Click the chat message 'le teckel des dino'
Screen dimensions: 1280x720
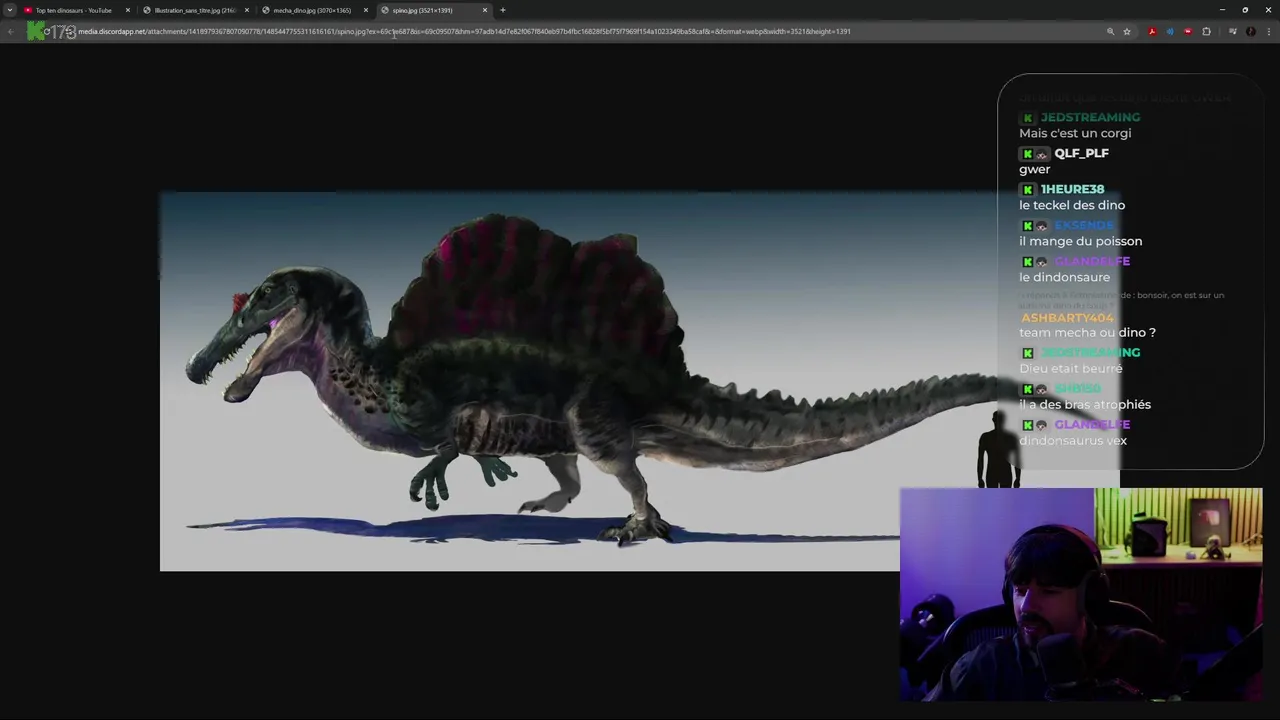pos(1072,205)
